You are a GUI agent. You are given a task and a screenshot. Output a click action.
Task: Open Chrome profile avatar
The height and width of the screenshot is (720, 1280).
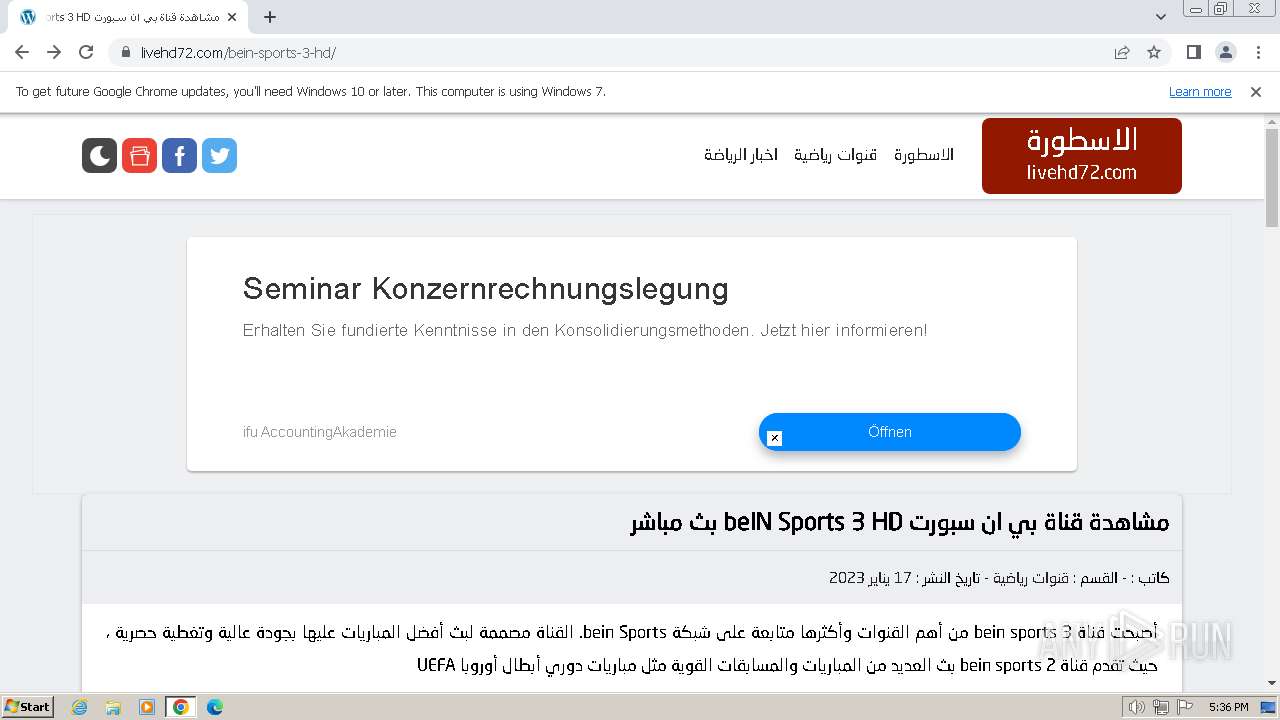pyautogui.click(x=1226, y=52)
